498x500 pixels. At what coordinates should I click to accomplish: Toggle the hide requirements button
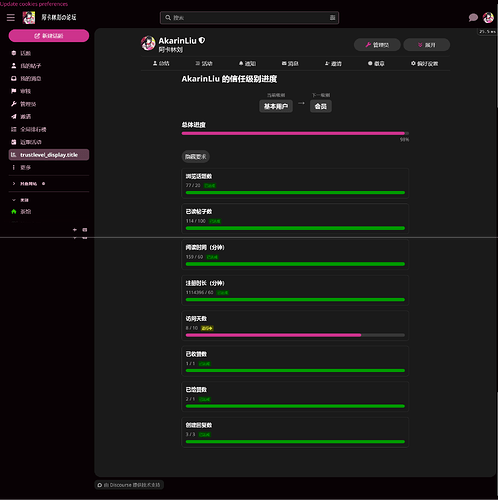pyautogui.click(x=196, y=157)
